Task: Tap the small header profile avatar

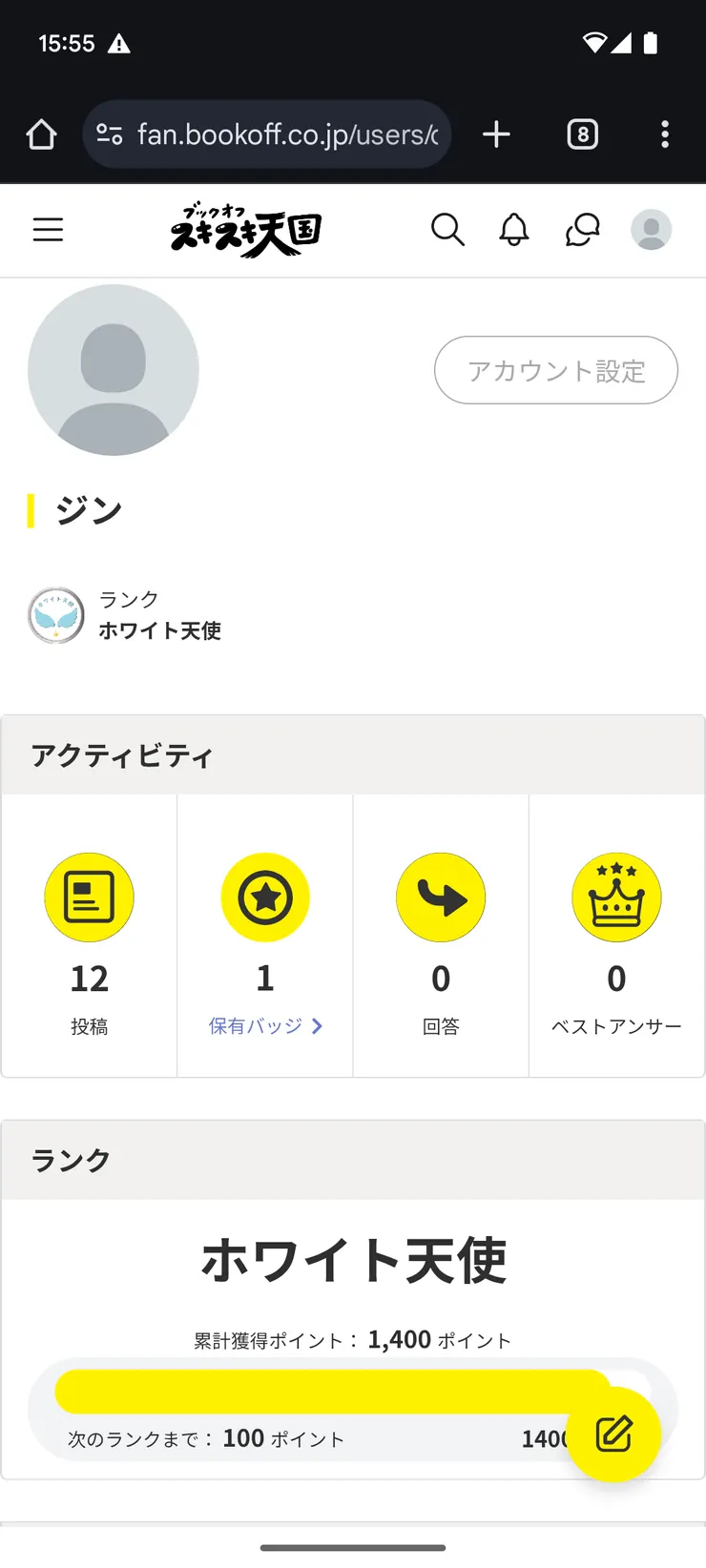Action: [x=652, y=230]
